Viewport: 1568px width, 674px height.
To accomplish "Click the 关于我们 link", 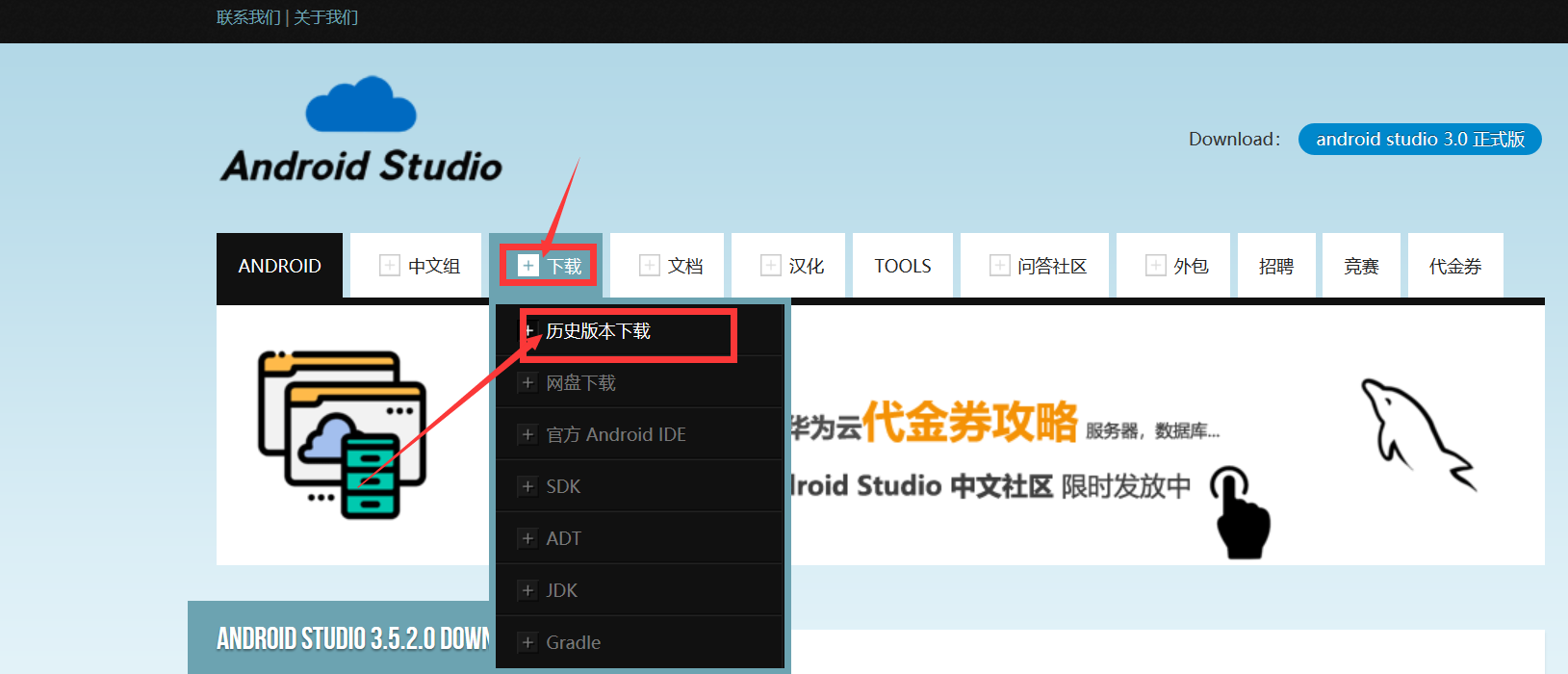I will [325, 17].
